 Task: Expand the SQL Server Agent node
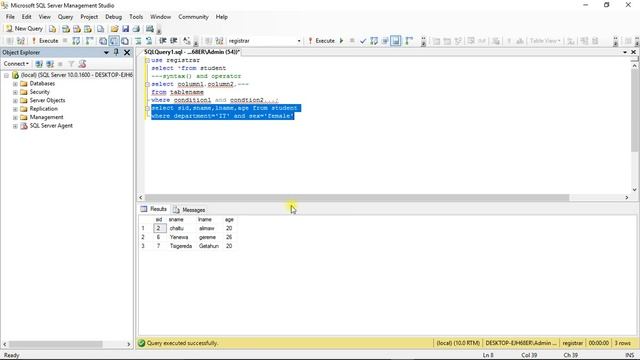[x=15, y=126]
